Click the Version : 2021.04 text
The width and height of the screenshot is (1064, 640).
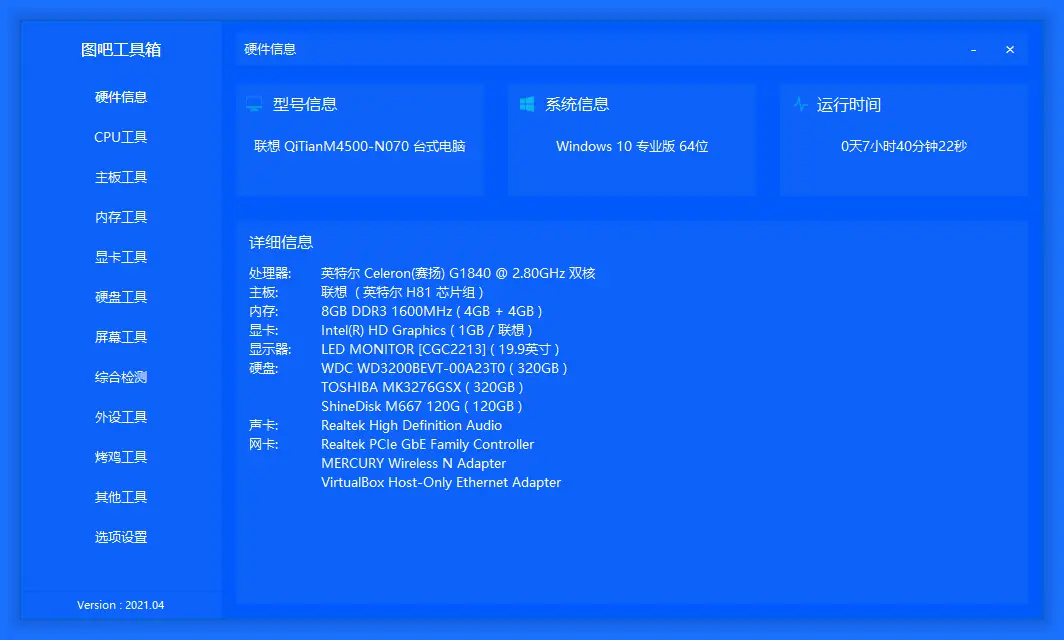(x=121, y=605)
